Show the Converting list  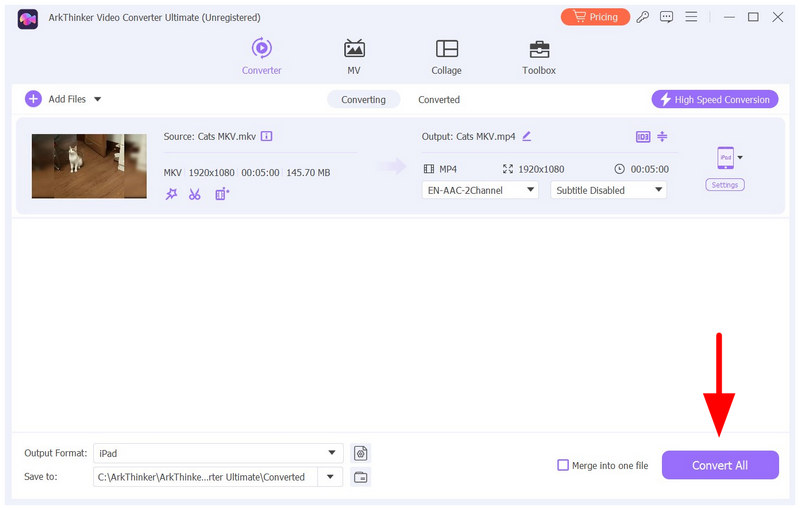tap(363, 99)
